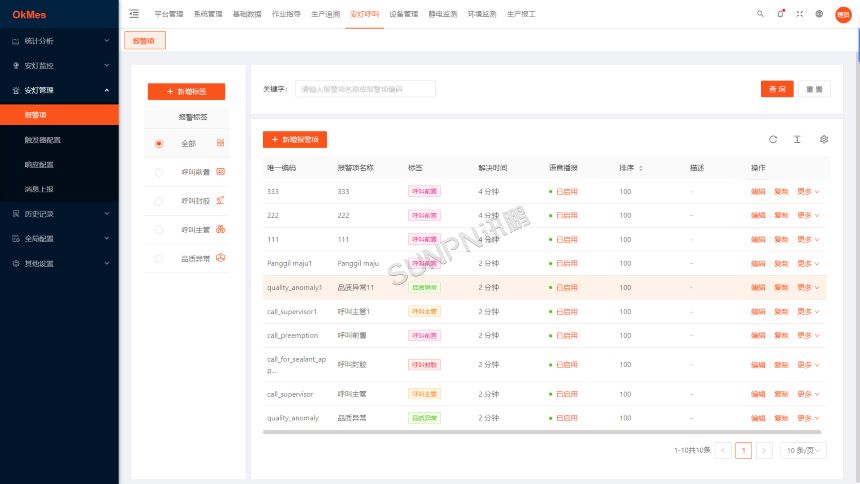Viewport: 860px width, 484px height.
Task: Select the 呼叫主管 radio button
Action: tap(159, 230)
